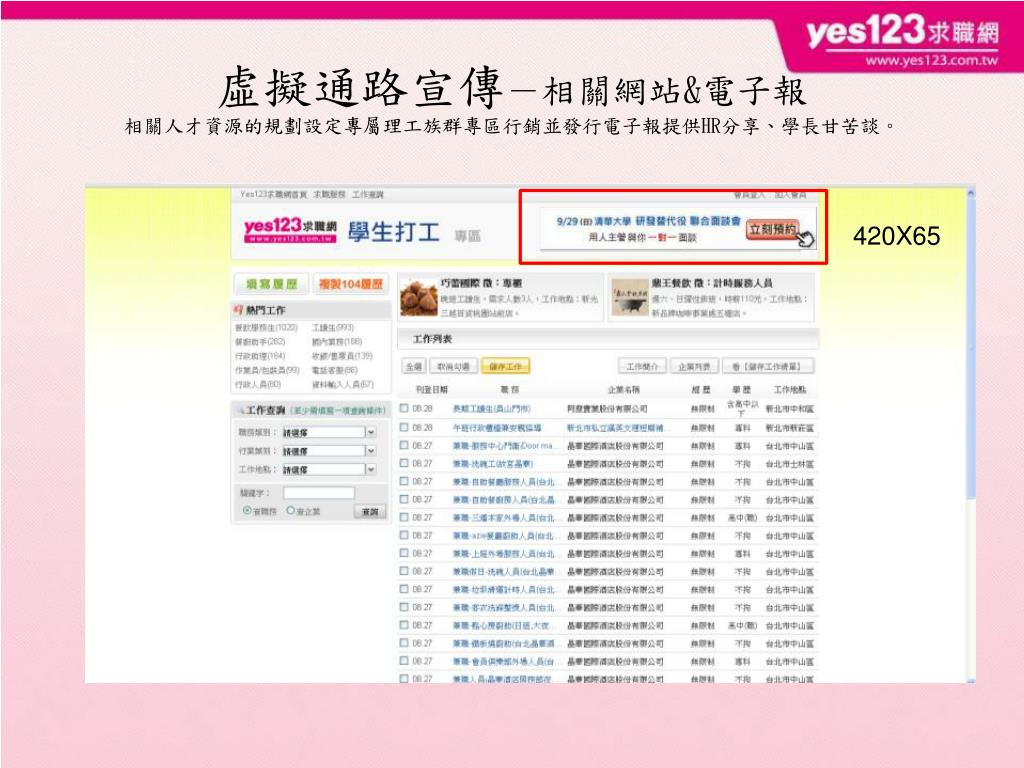Click the hand cursor icon on 立刻預約
Viewport: 1024px width, 768px height.
click(806, 238)
